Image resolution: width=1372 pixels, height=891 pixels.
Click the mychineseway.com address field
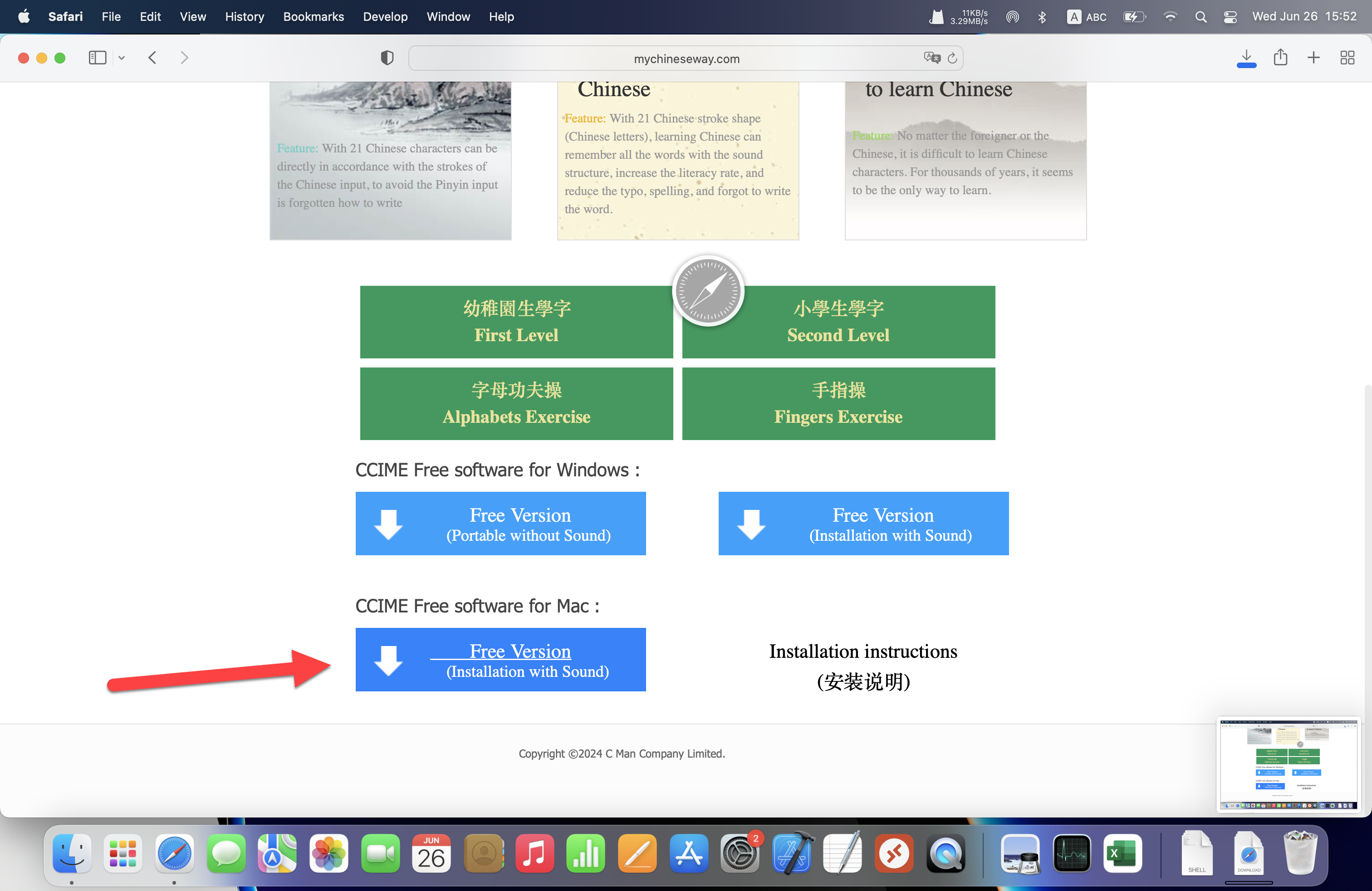(x=686, y=59)
